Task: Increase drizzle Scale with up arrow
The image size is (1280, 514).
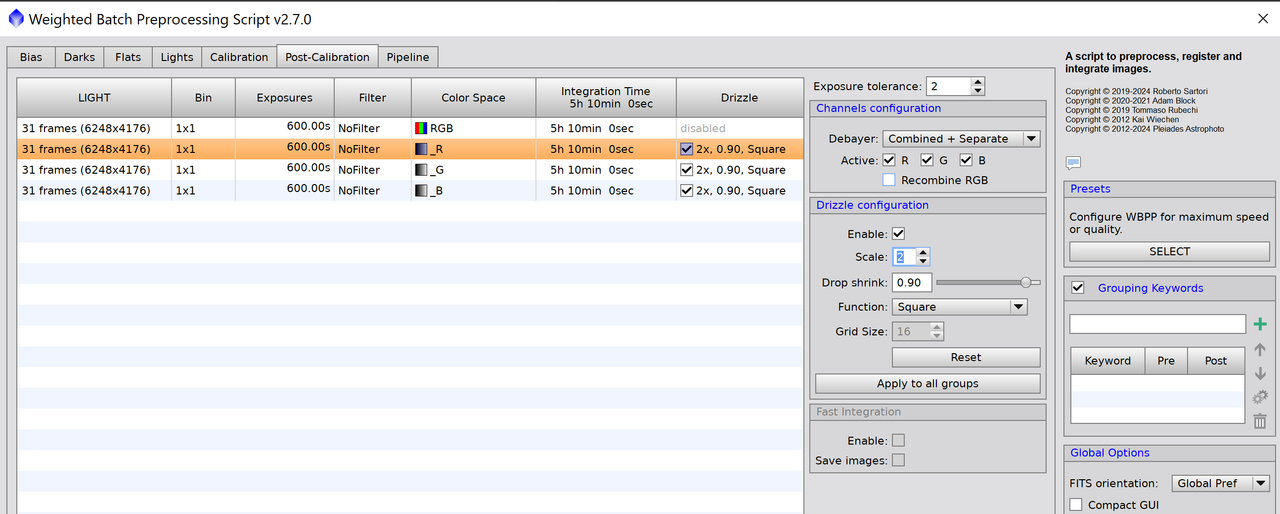Action: (x=923, y=252)
